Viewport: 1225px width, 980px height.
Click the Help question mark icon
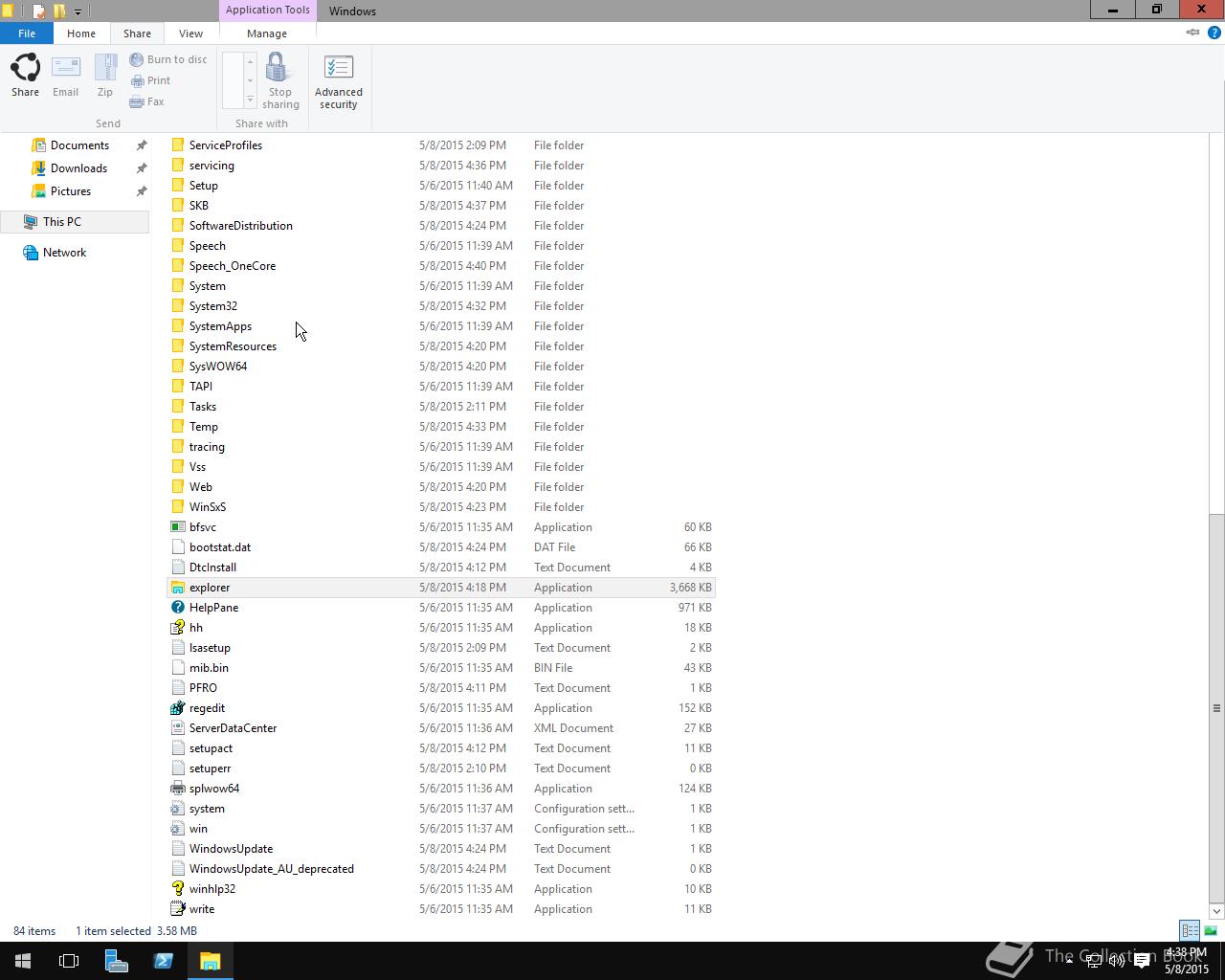coord(1214,33)
